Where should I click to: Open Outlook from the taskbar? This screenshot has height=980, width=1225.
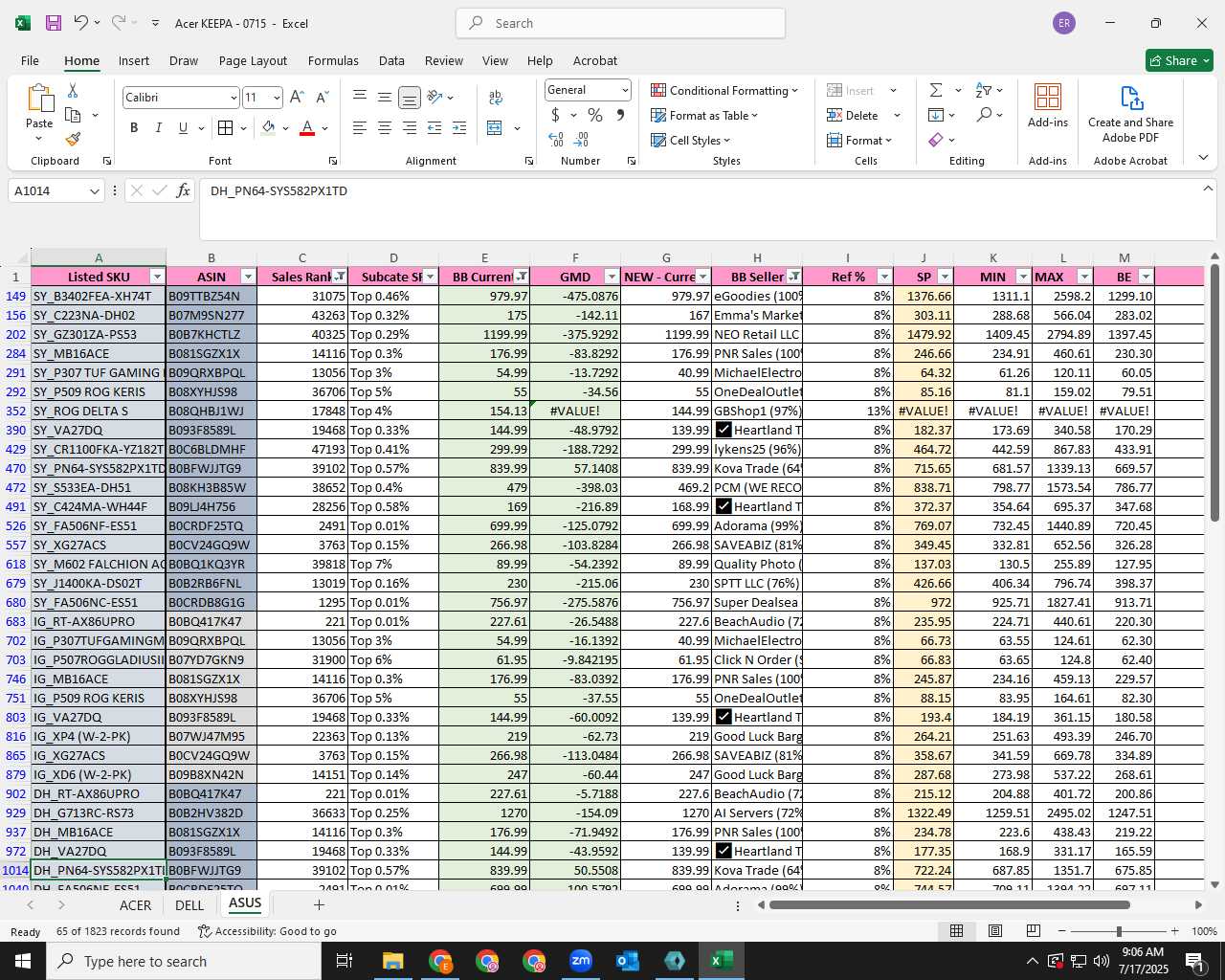coord(628,961)
